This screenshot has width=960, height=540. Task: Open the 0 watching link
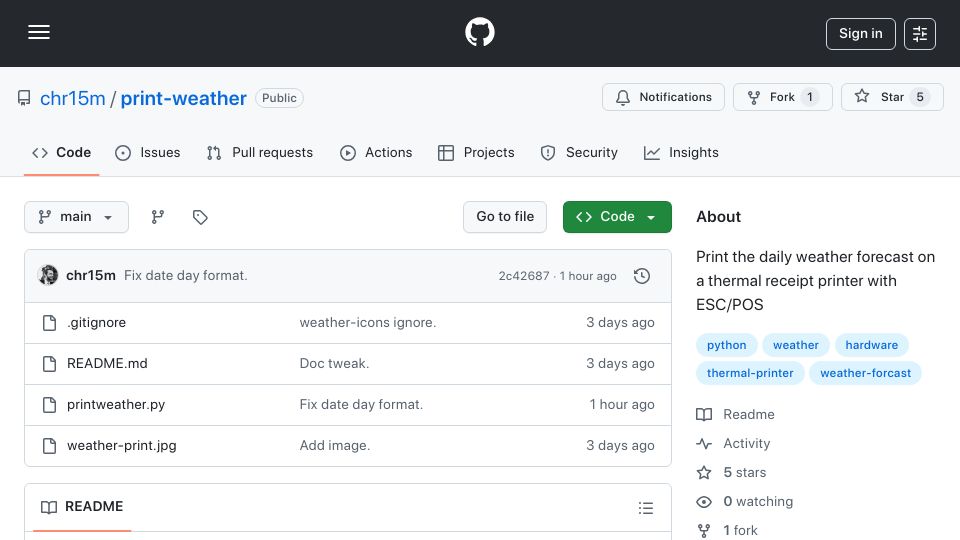(x=745, y=501)
